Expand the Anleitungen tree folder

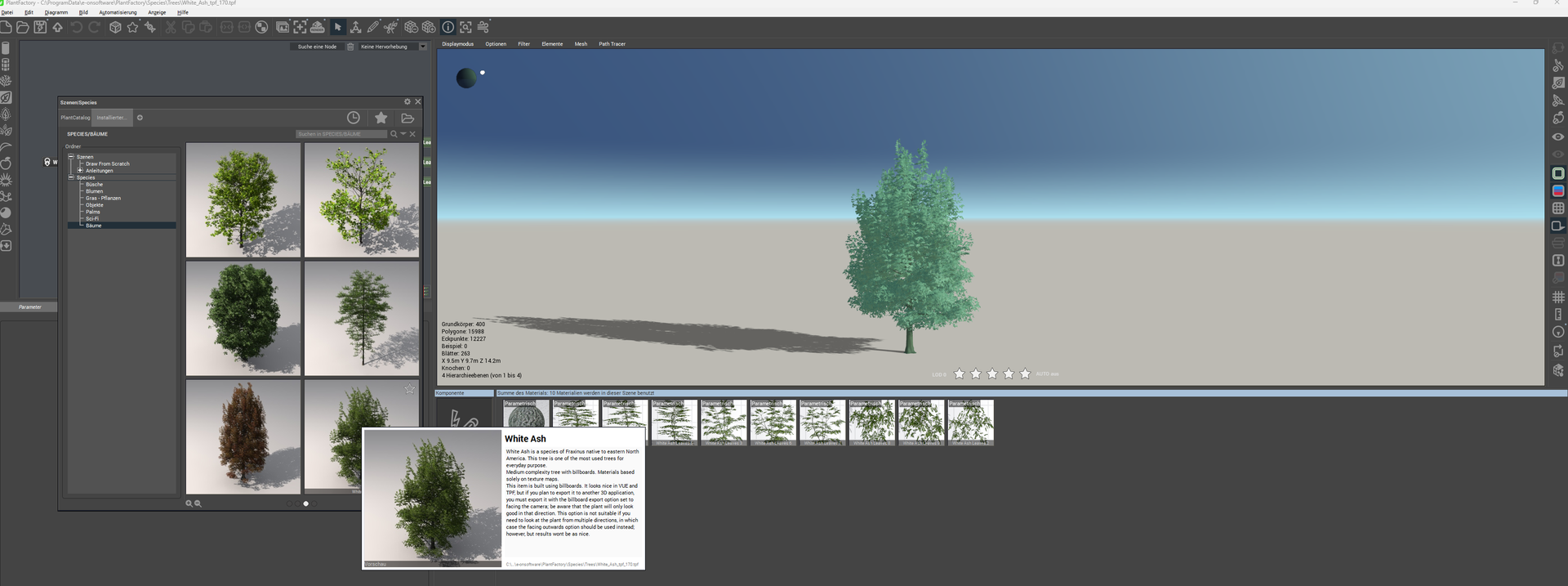coord(80,171)
